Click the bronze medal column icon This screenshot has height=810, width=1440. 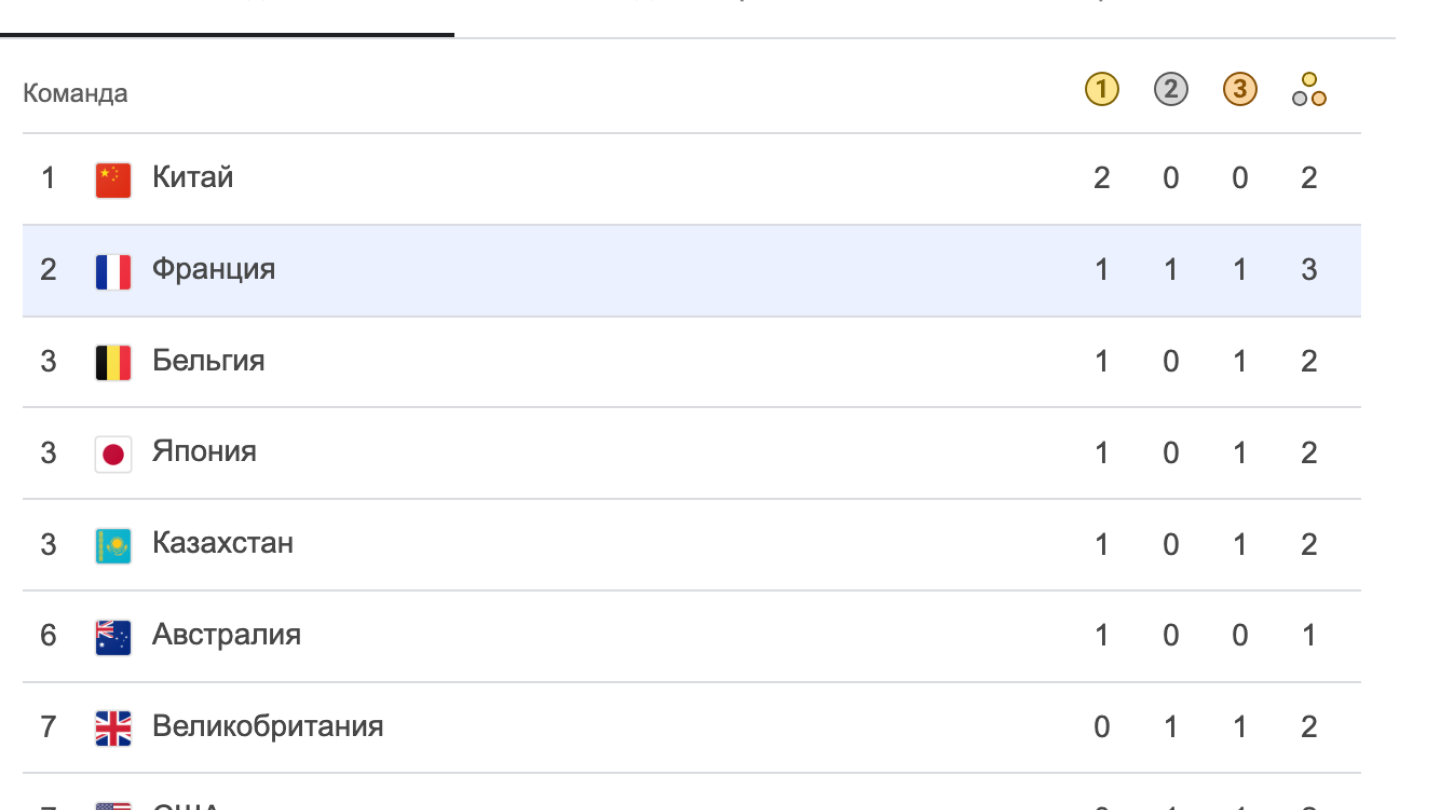pos(1239,90)
